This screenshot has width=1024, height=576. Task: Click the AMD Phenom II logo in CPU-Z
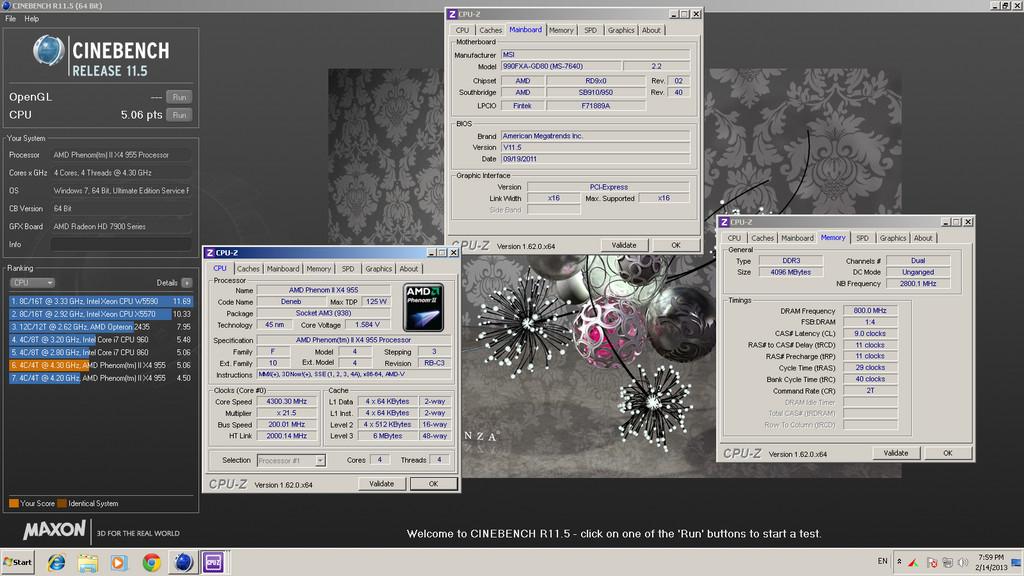(x=423, y=307)
